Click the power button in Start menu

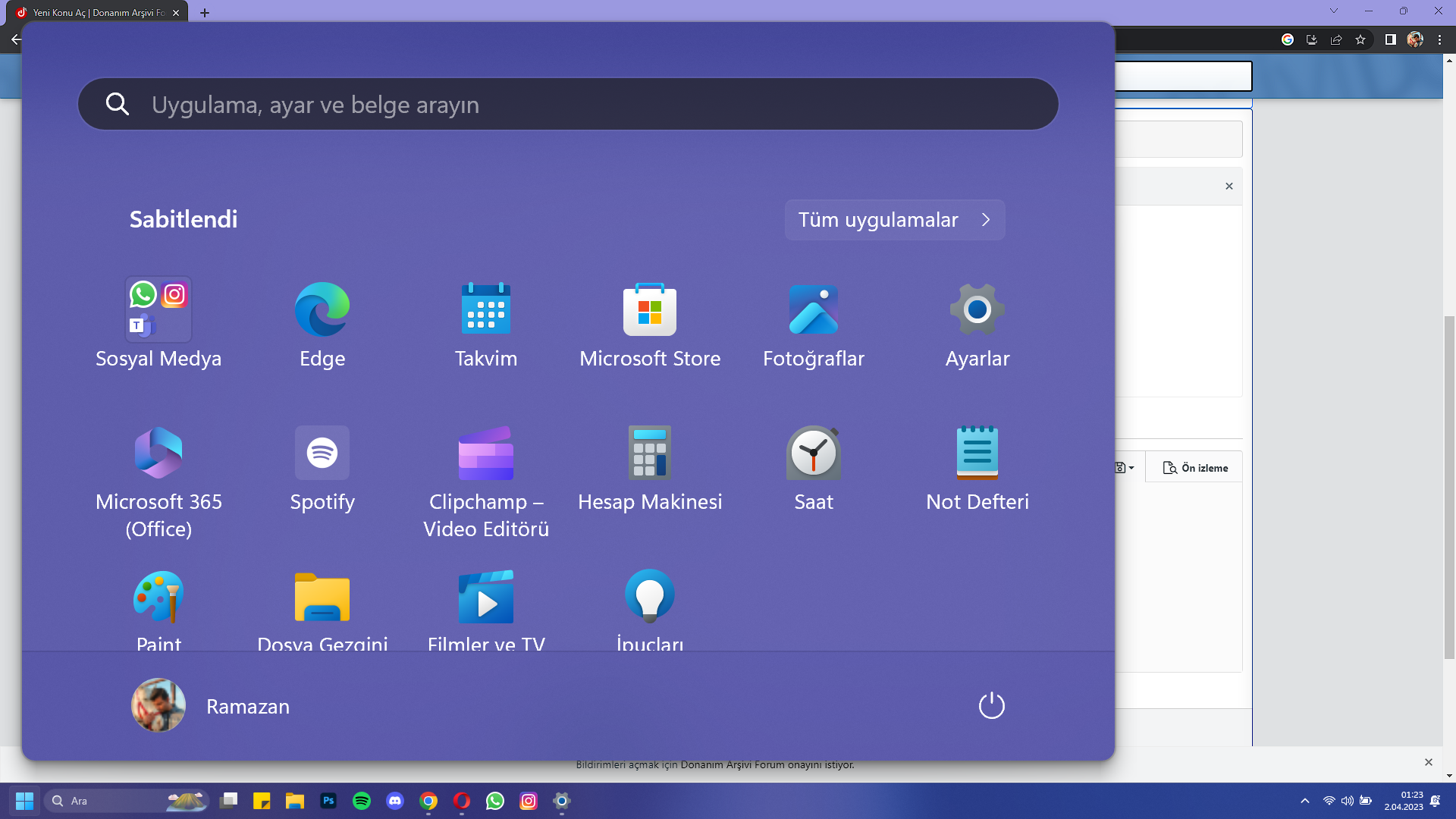point(991,706)
